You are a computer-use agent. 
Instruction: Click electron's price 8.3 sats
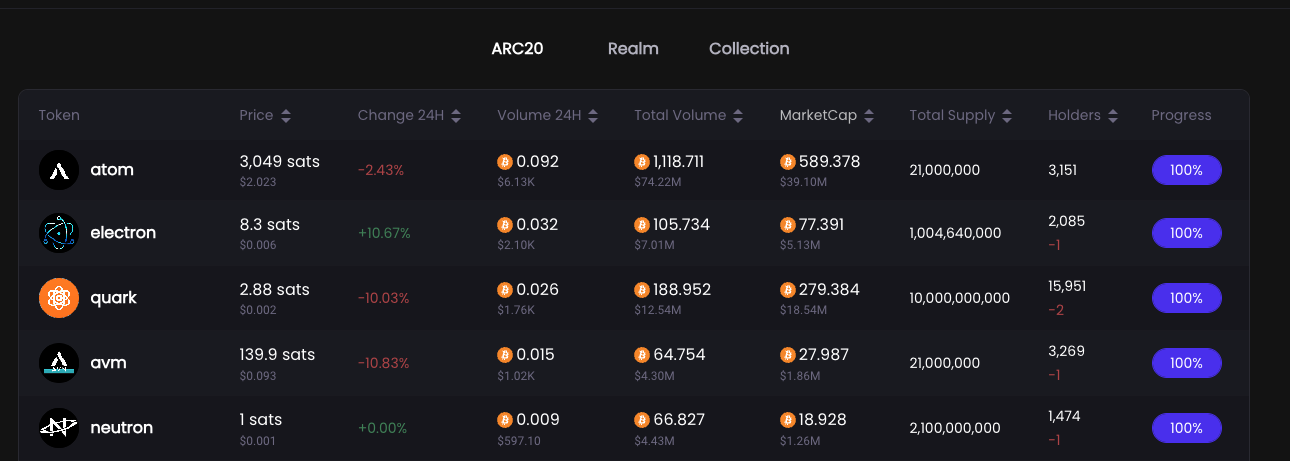pos(270,225)
